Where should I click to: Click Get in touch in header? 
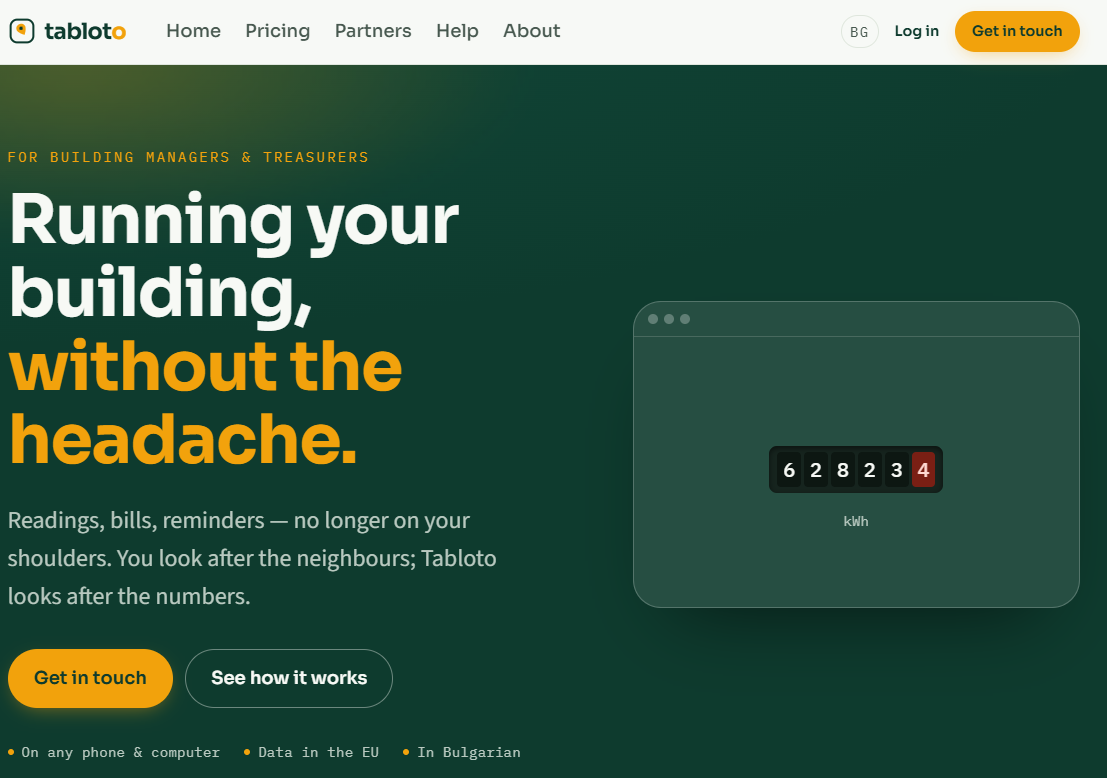(x=1017, y=31)
